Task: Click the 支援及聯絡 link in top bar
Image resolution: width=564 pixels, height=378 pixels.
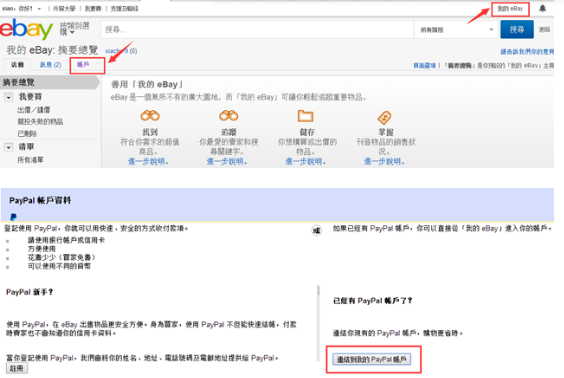Action: pos(124,9)
